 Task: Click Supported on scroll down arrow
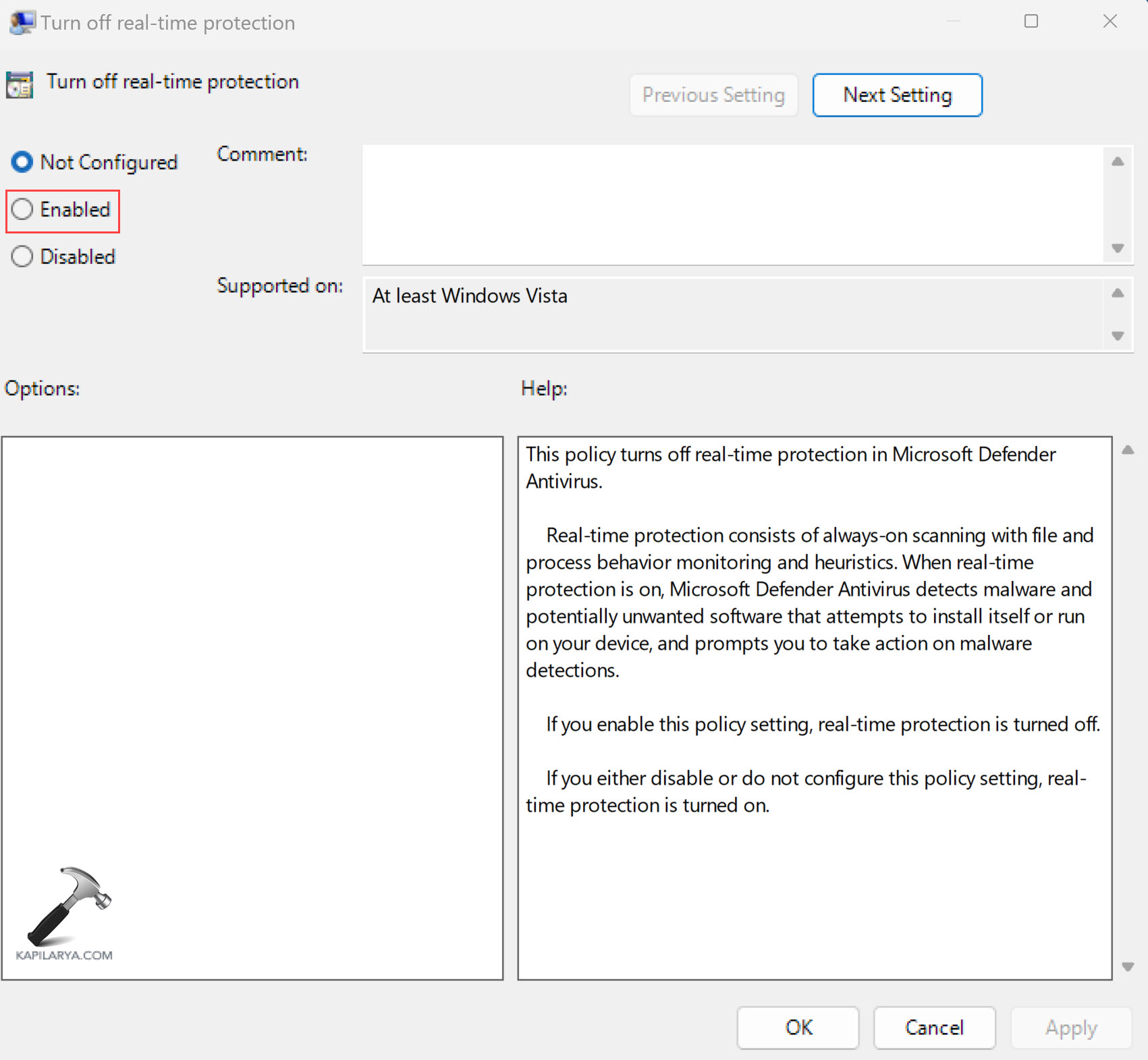coord(1118,335)
